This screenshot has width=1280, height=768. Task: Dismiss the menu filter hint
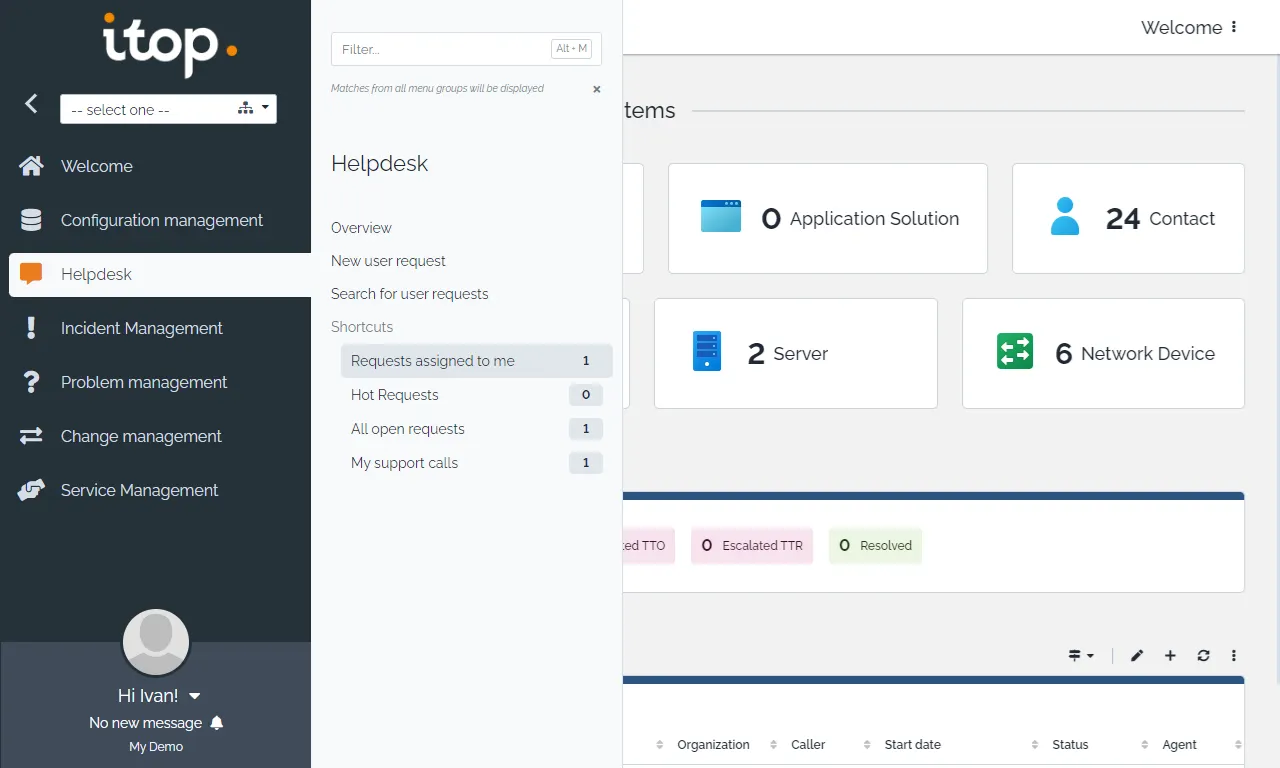point(597,89)
